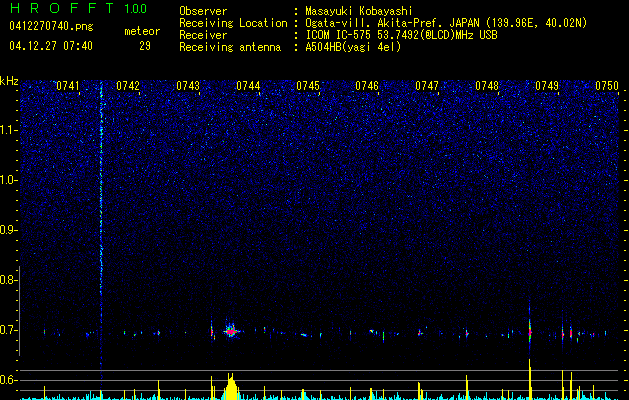The width and height of the screenshot is (629, 400).
Task: Click the 0.8 kHz axis label
Action: point(8,280)
